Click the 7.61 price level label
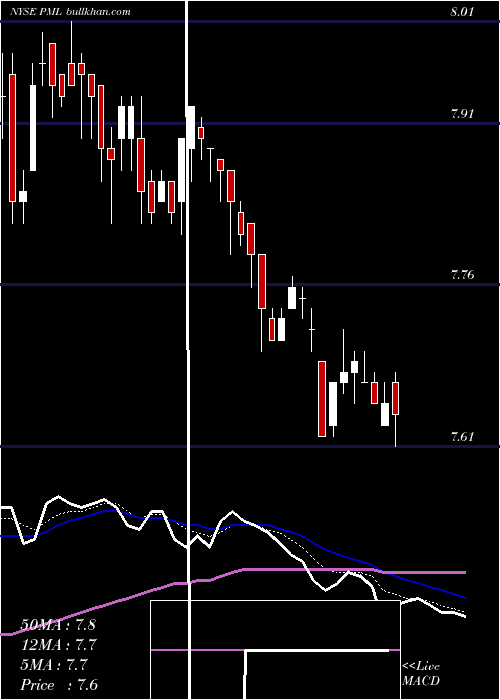Screen dimensions: 500x700 [462, 436]
